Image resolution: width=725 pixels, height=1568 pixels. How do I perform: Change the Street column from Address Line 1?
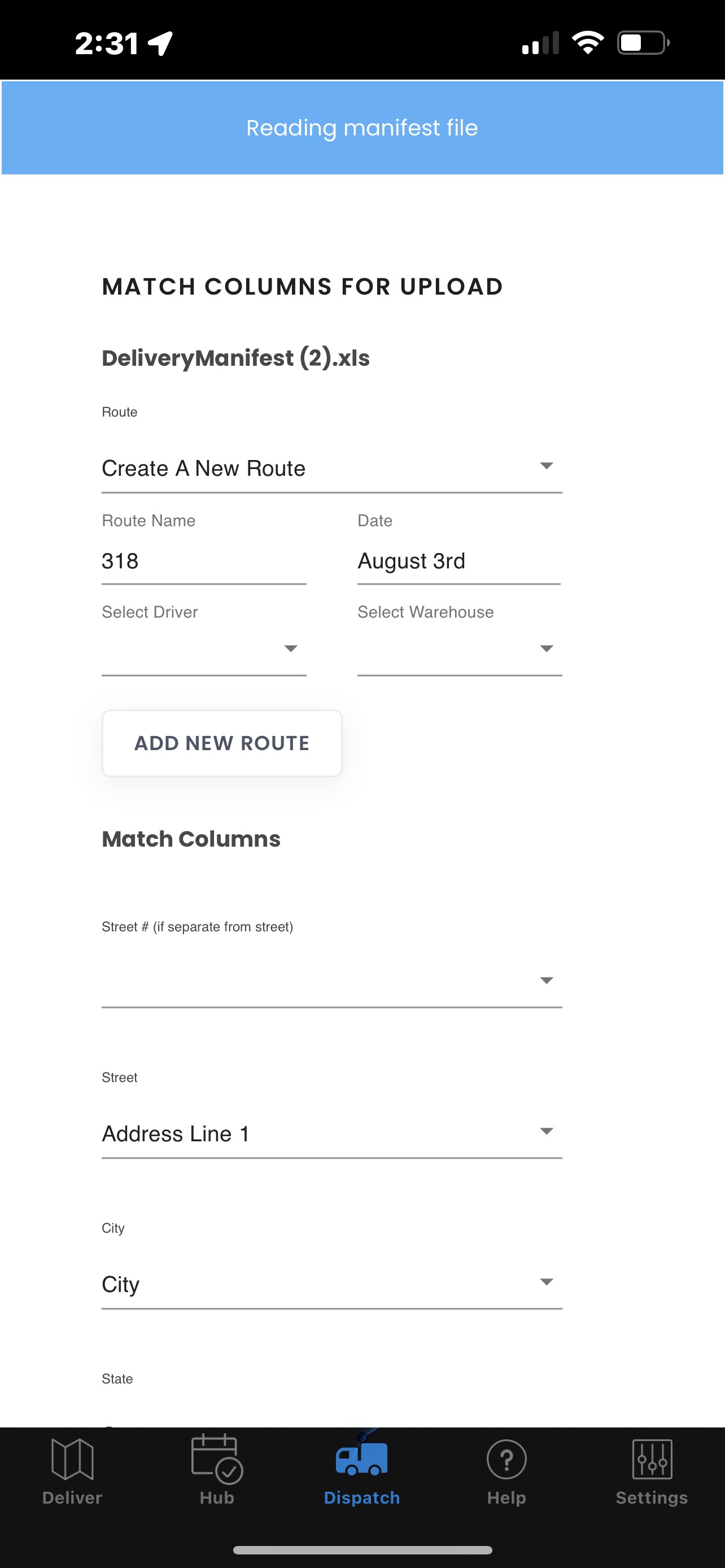(x=332, y=1133)
